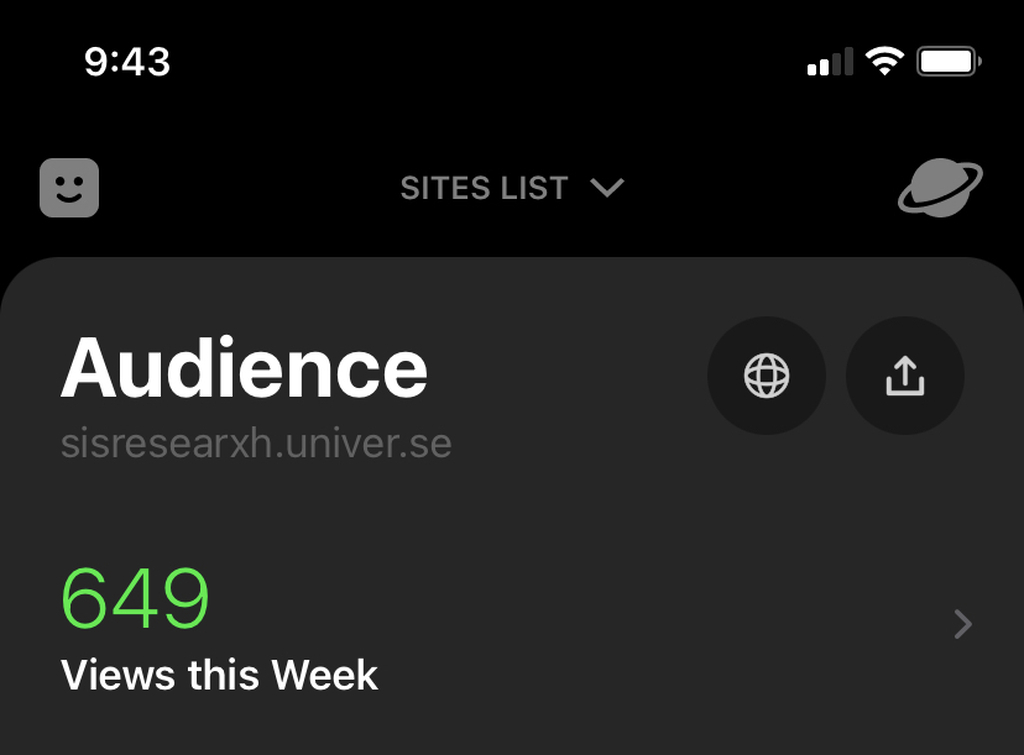Tap the Views this Week label
Image resolution: width=1024 pixels, height=755 pixels.
219,675
